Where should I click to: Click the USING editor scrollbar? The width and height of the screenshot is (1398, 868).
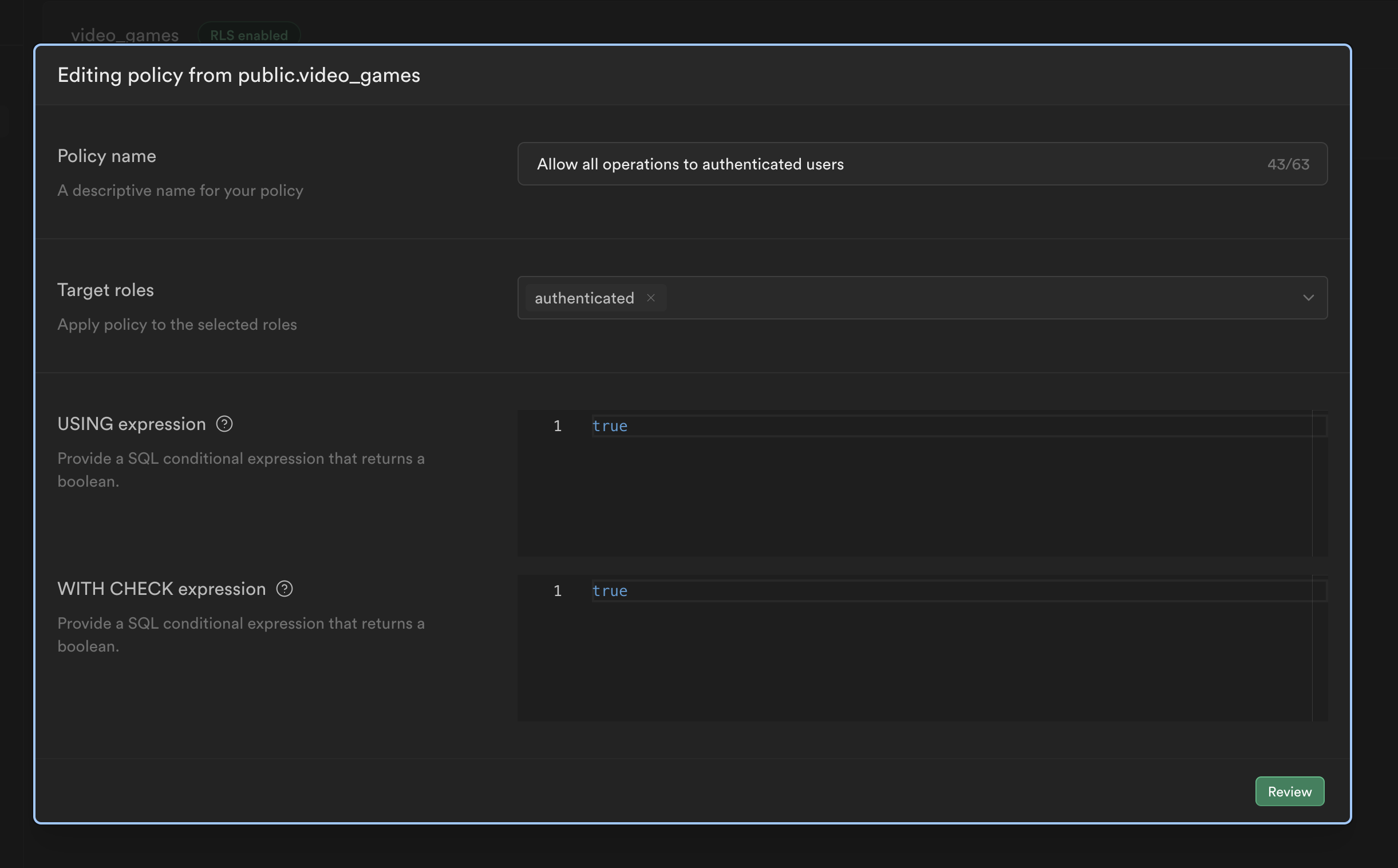click(1320, 482)
